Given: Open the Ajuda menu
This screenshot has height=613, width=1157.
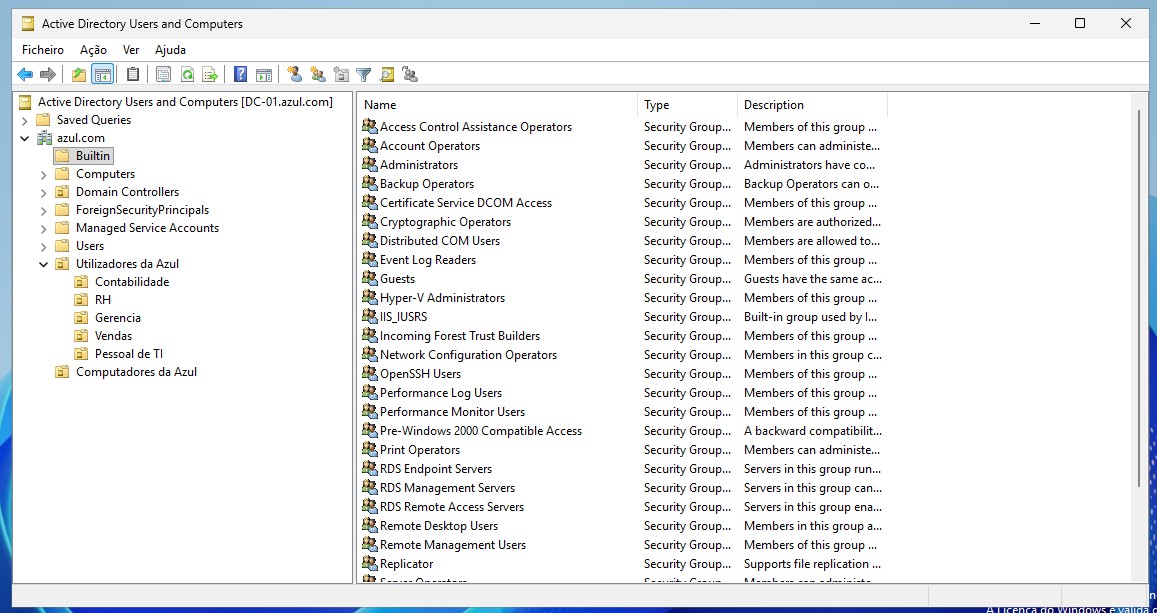Looking at the screenshot, I should [170, 50].
